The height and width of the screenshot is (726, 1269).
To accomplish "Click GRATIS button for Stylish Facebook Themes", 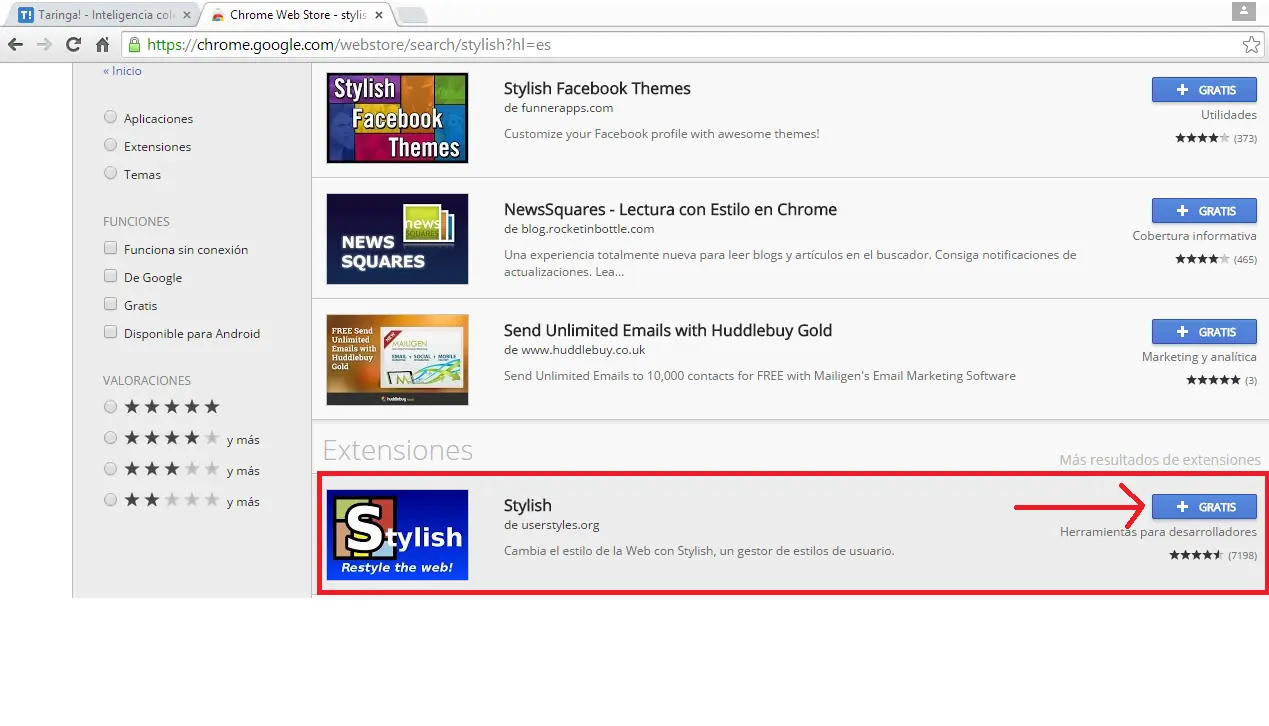I will click(x=1204, y=90).
